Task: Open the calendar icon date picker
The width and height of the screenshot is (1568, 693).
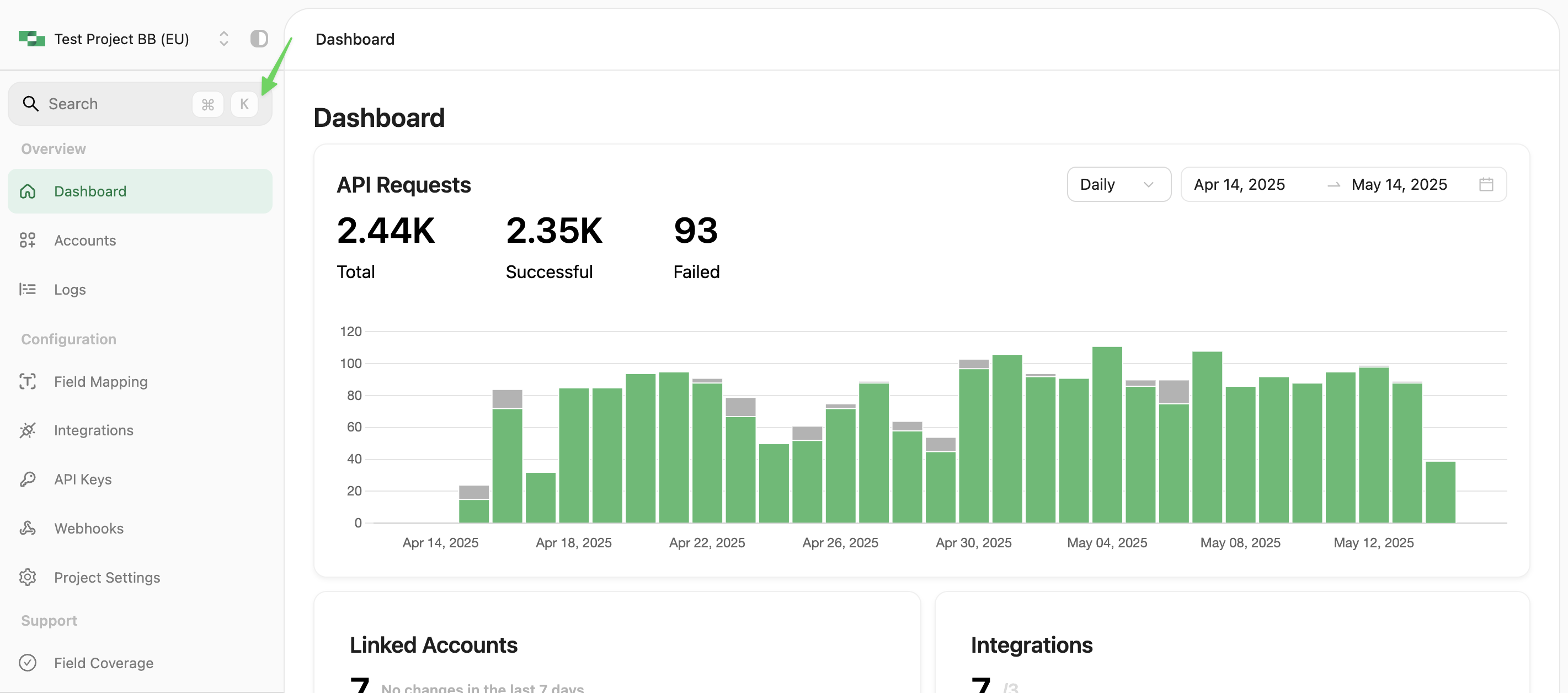Action: [1486, 184]
